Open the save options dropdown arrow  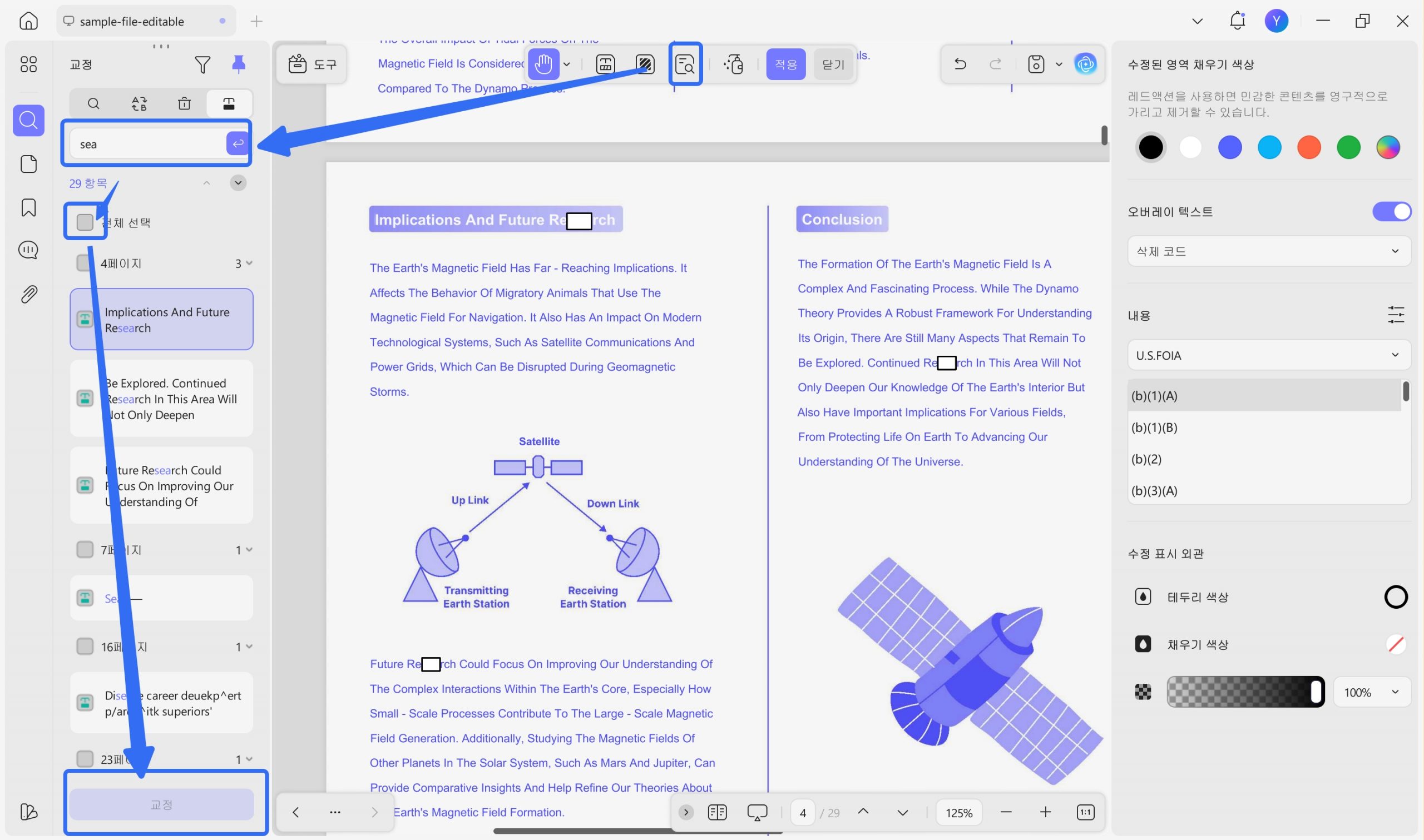tap(1058, 64)
